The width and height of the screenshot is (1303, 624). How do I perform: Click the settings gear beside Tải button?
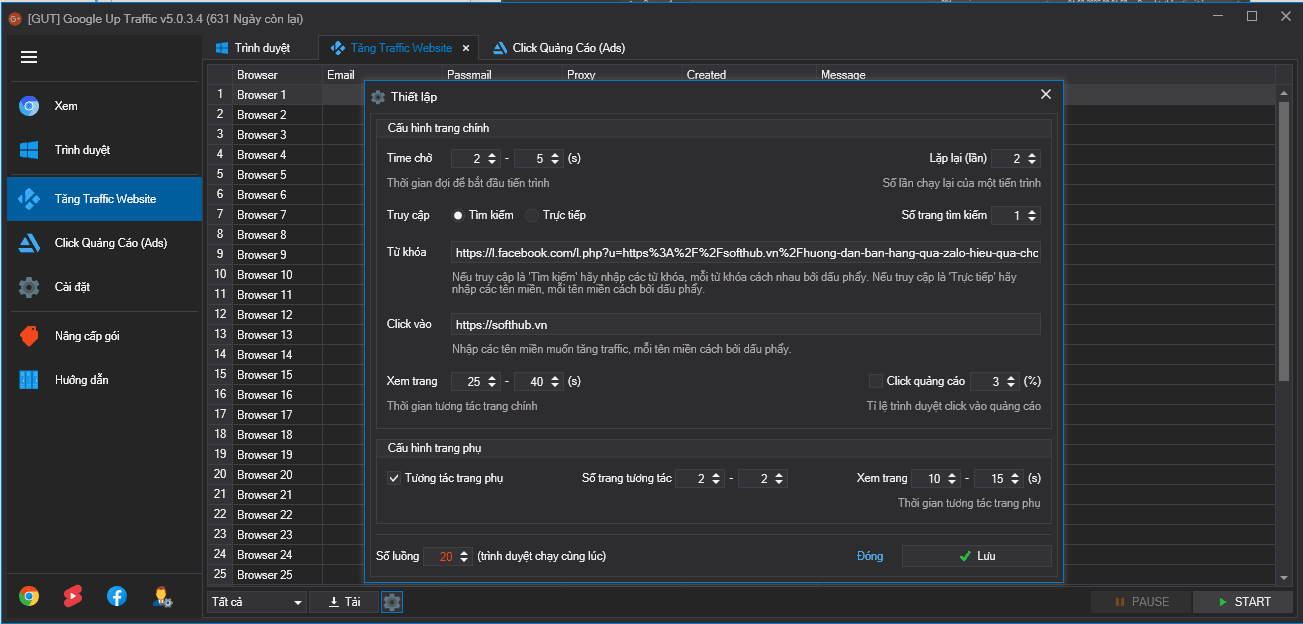(x=392, y=602)
